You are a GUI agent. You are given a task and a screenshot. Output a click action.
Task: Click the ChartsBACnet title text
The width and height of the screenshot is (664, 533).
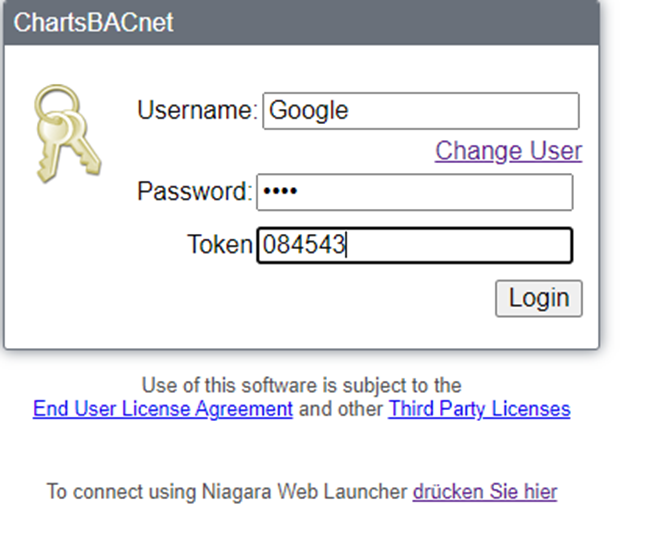[x=93, y=22]
